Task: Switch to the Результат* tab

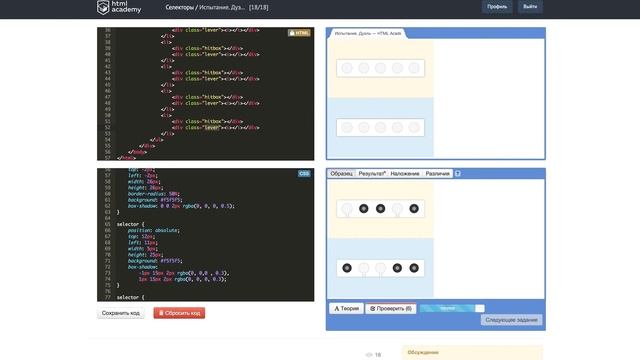Action: (372, 173)
